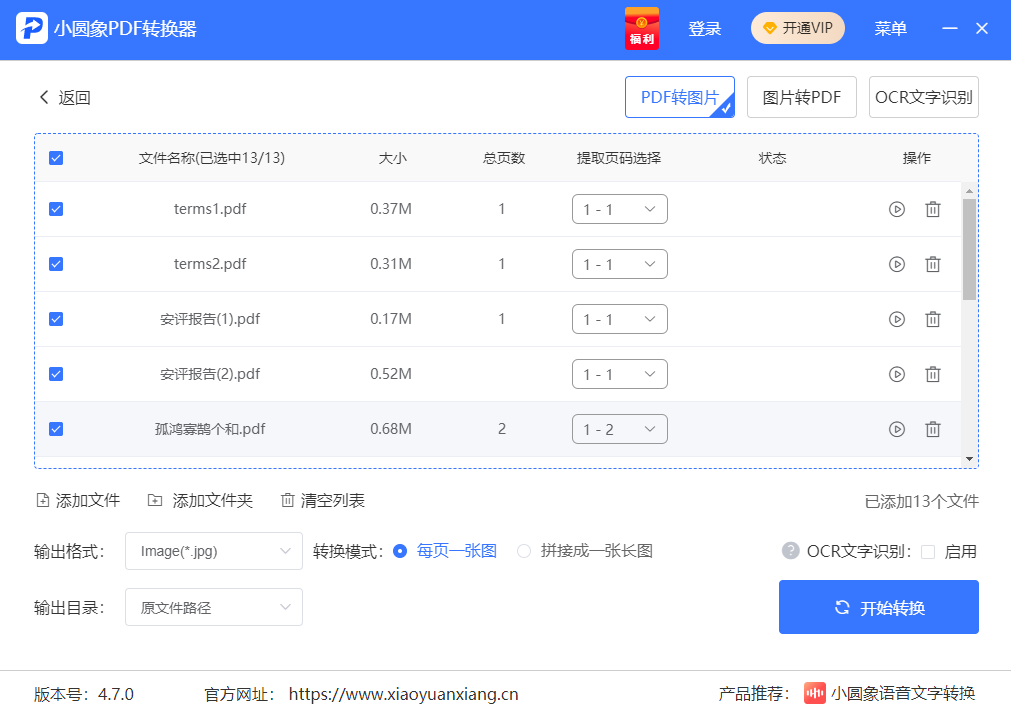Click play icon for 安评报告(1).pdf row
The height and width of the screenshot is (709, 1011).
tap(897, 319)
